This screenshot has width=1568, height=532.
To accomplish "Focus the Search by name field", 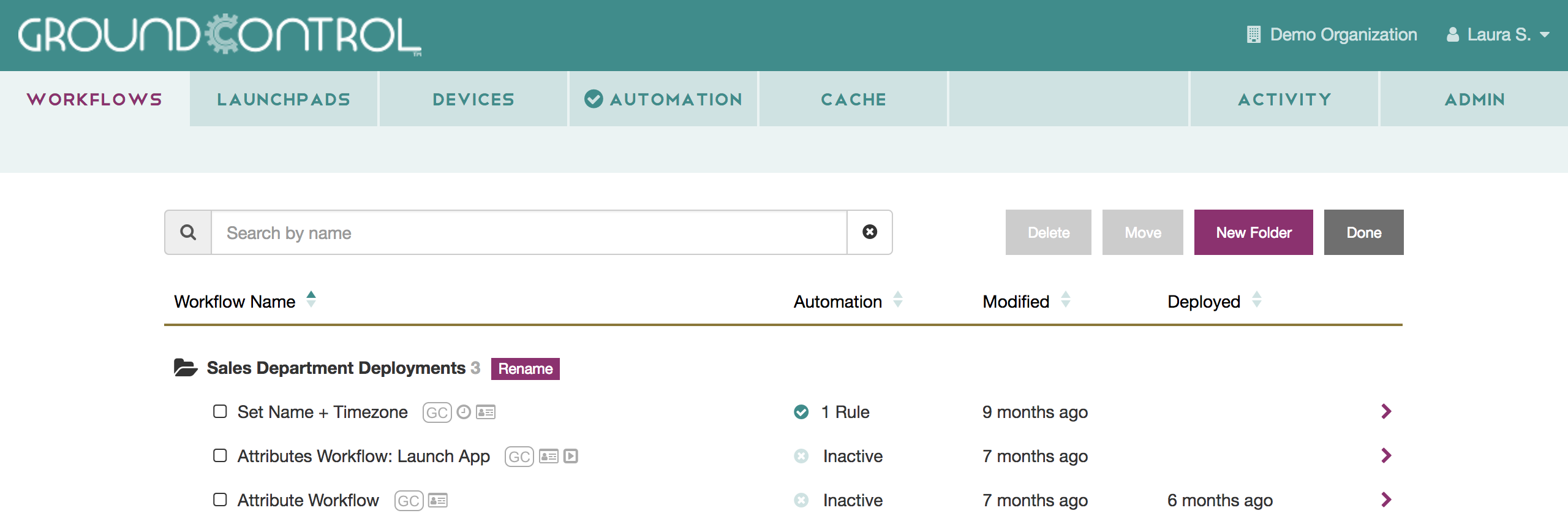I will coord(529,232).
